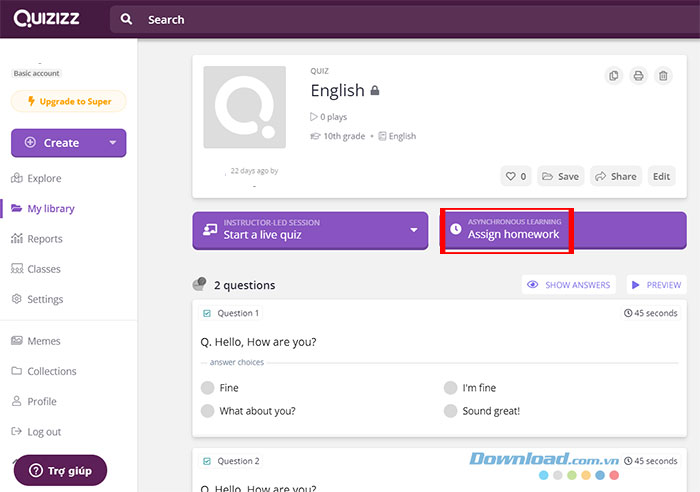Open My library menu item

click(50, 209)
